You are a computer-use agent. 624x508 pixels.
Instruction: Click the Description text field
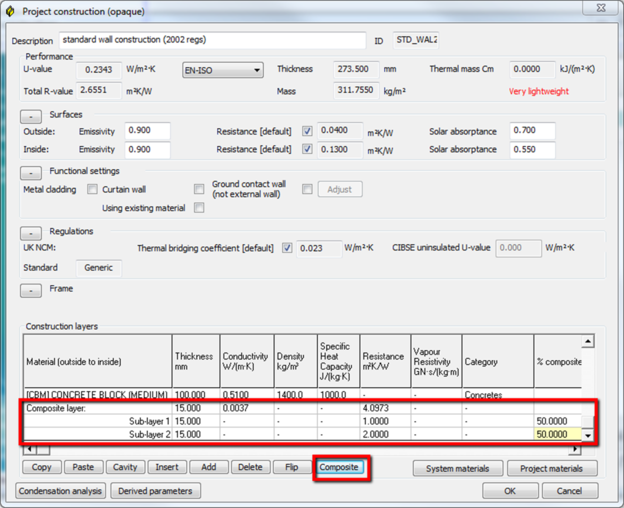(x=212, y=40)
